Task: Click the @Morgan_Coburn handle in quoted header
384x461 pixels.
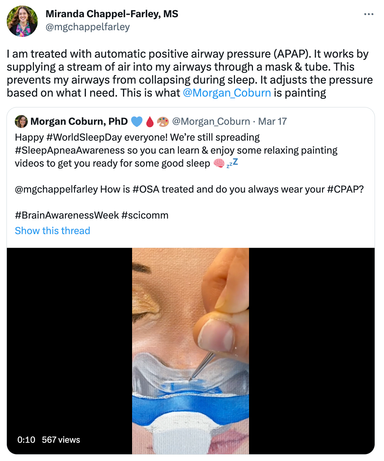Action: tap(211, 121)
